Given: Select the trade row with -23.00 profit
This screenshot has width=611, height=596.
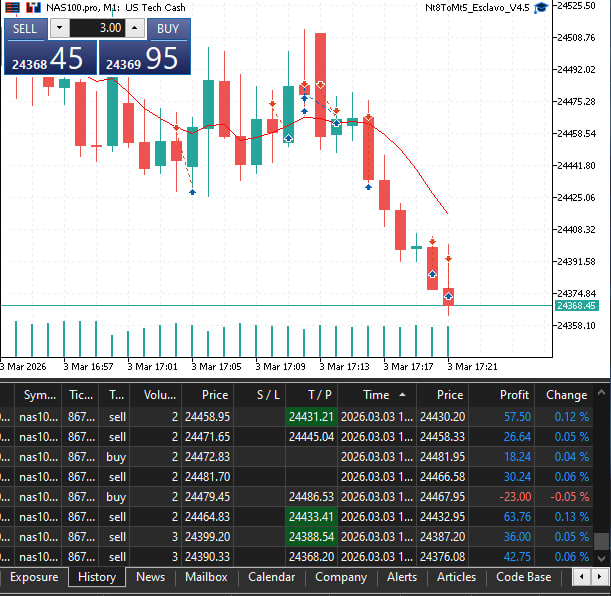Looking at the screenshot, I should pyautogui.click(x=300, y=496).
